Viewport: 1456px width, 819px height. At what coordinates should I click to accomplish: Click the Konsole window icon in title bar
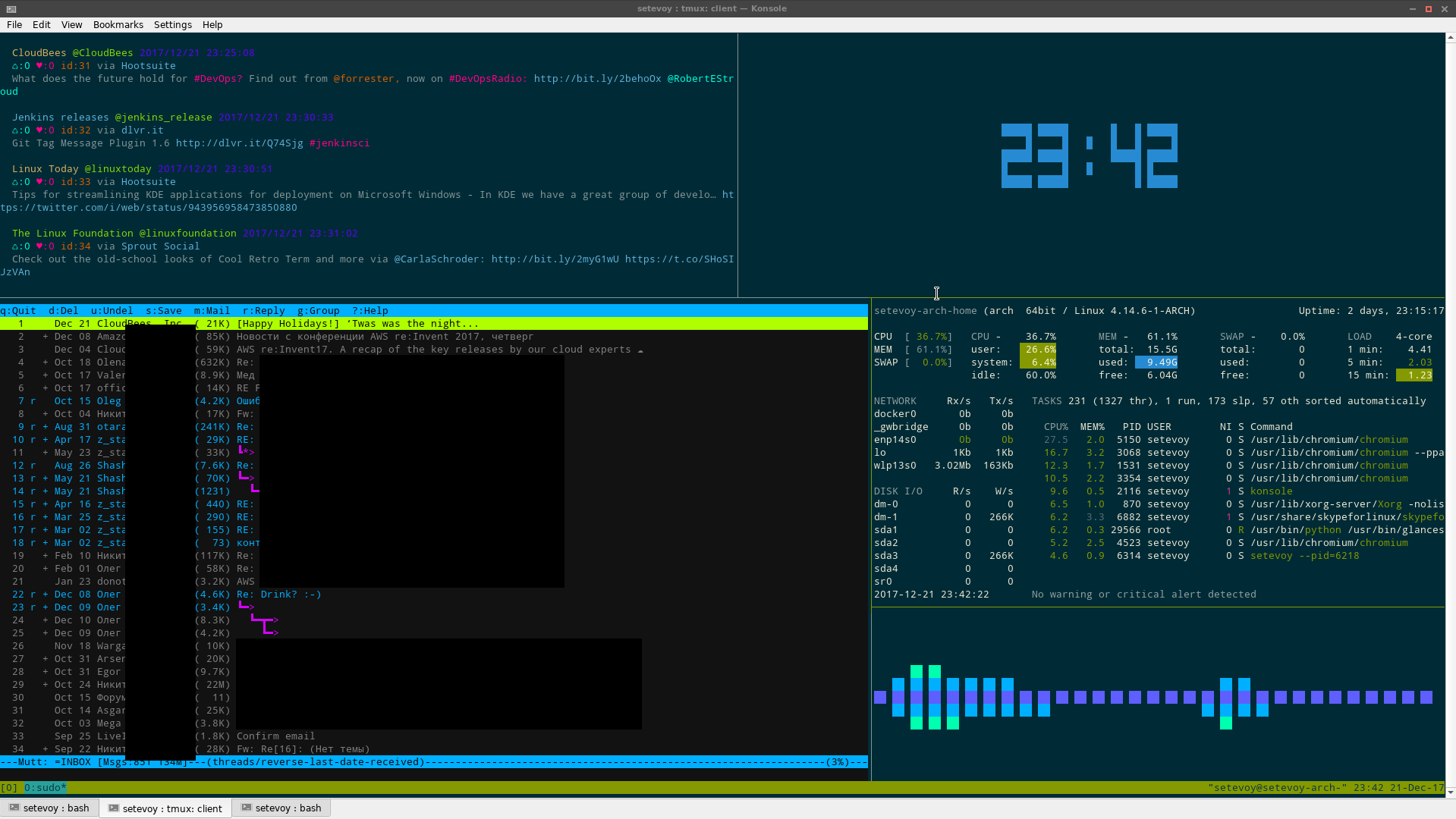point(10,8)
